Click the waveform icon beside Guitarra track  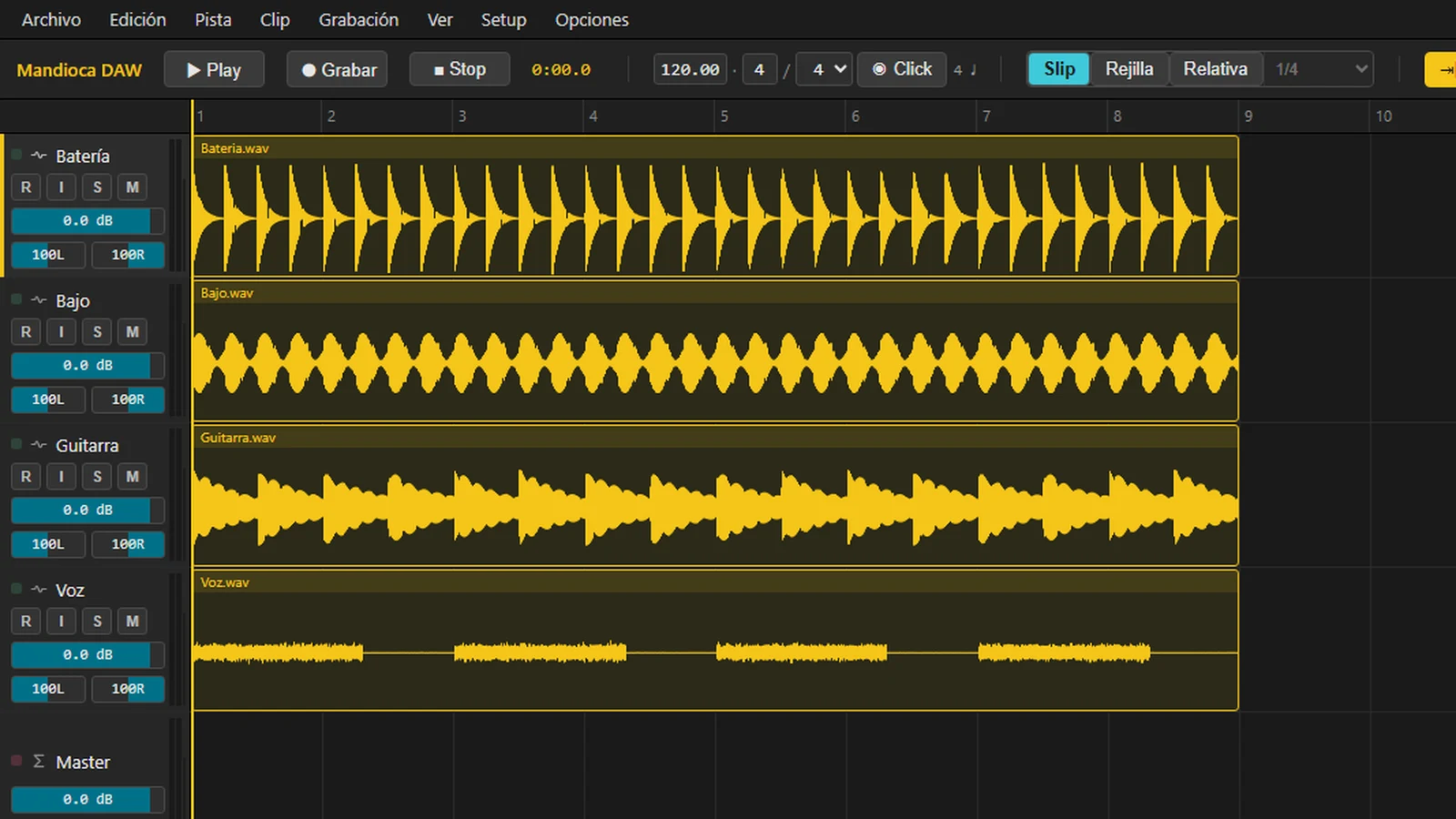coord(38,445)
